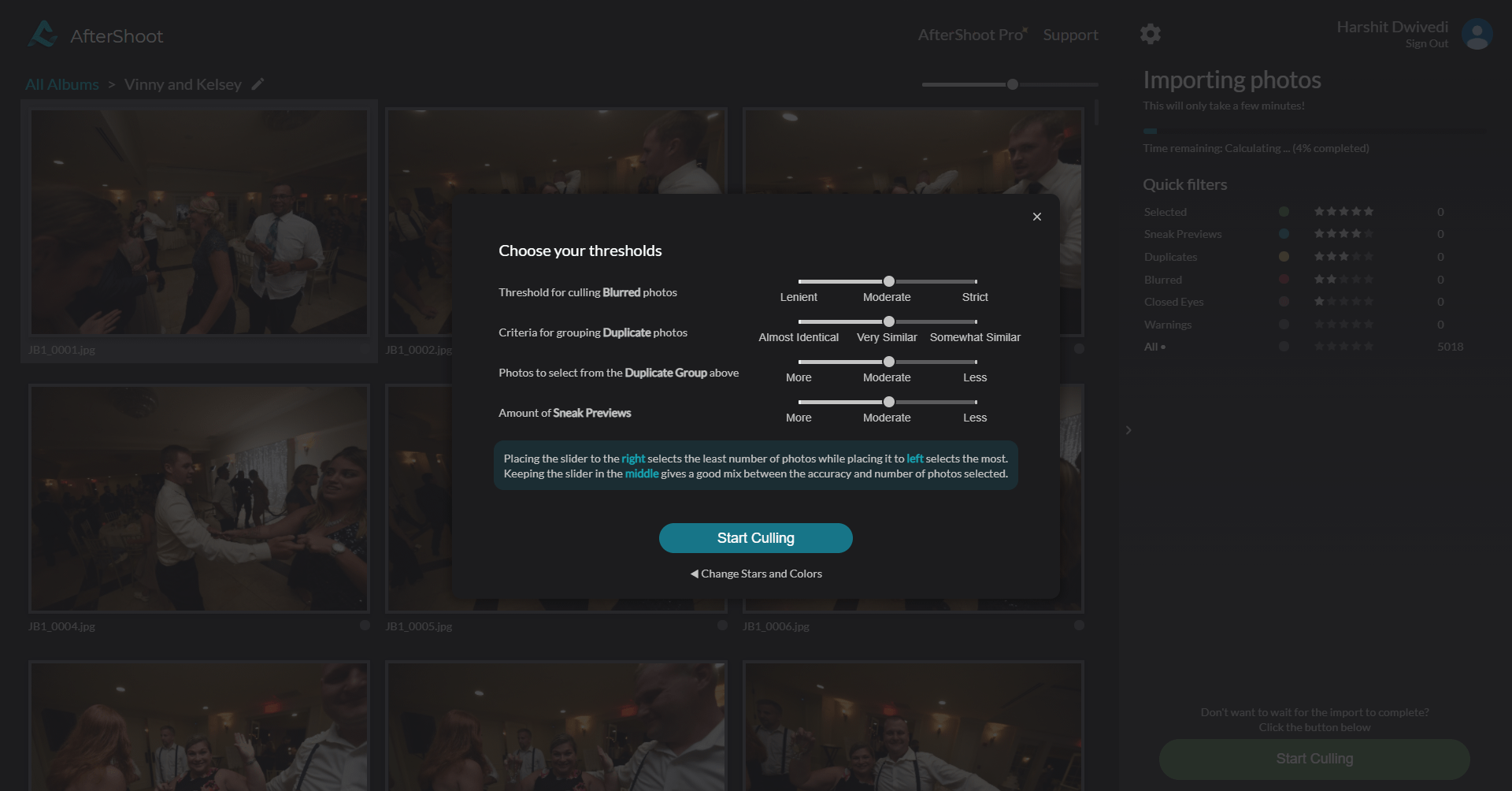
Task: Click user name Harshit Dwivedi
Action: [1392, 27]
